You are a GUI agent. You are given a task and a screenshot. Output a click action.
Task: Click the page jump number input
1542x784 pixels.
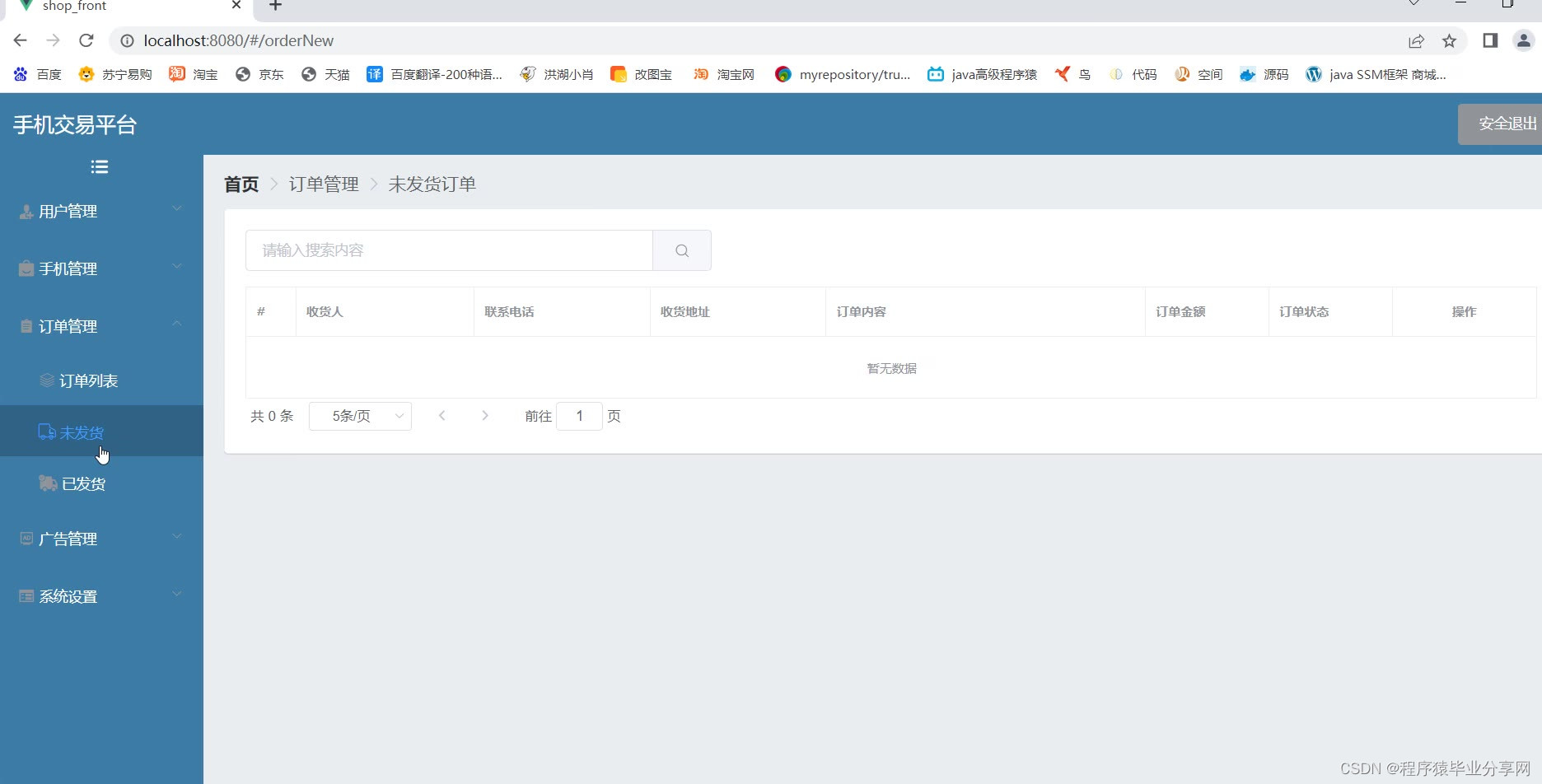pos(579,416)
